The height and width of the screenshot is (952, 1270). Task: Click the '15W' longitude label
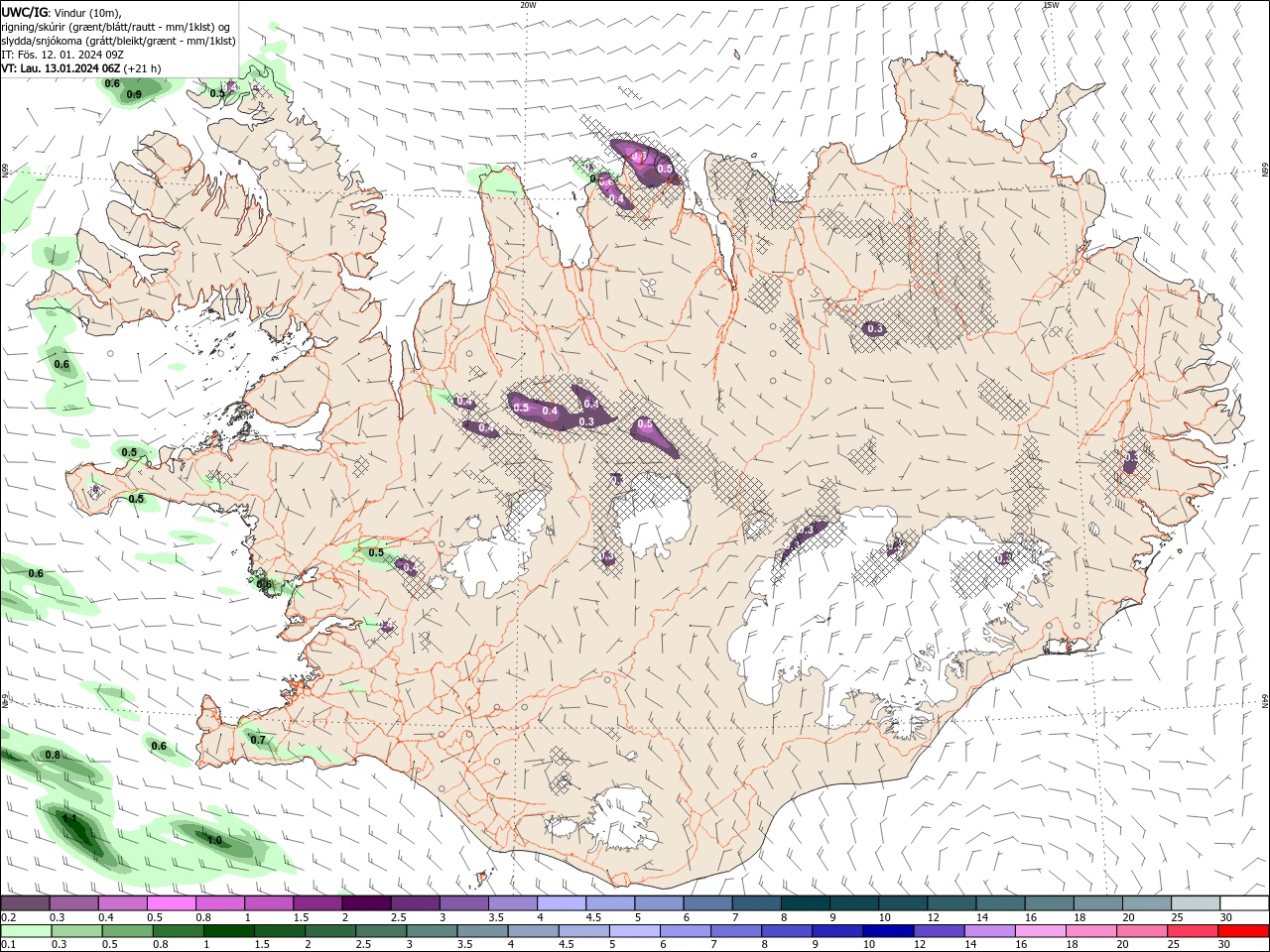click(x=1051, y=5)
